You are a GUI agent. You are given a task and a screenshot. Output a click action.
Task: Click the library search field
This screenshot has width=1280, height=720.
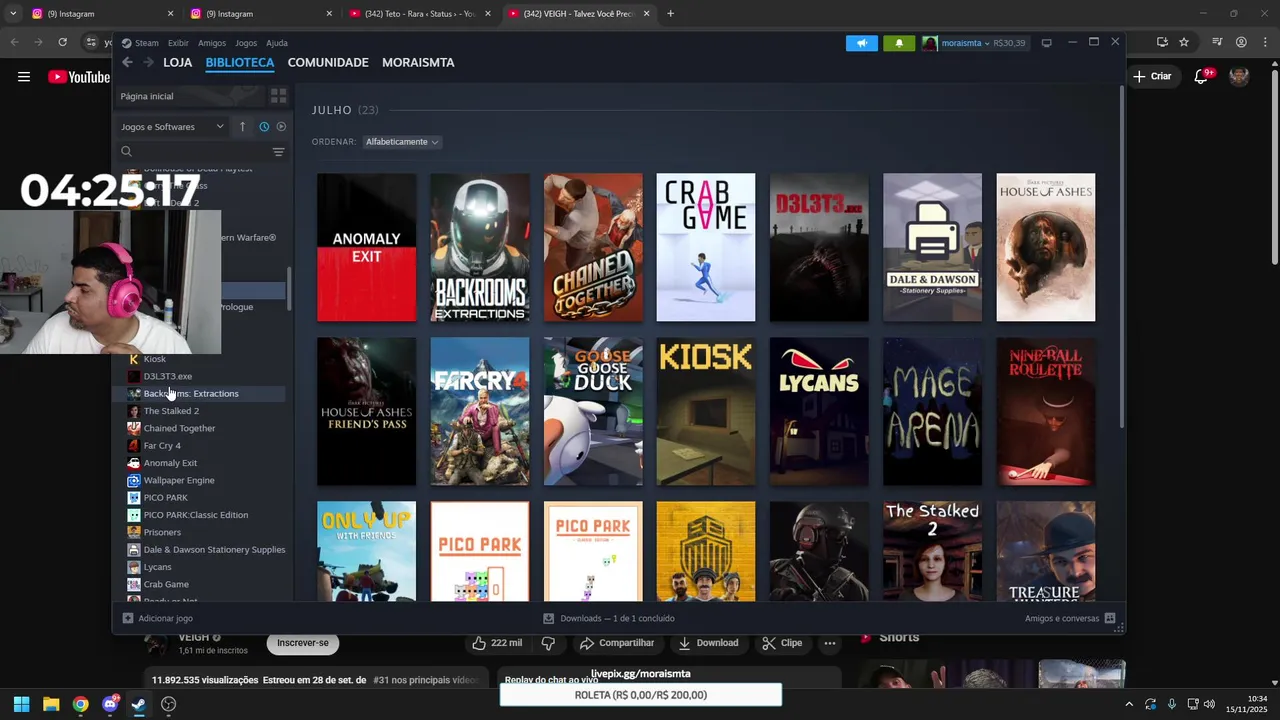click(195, 152)
